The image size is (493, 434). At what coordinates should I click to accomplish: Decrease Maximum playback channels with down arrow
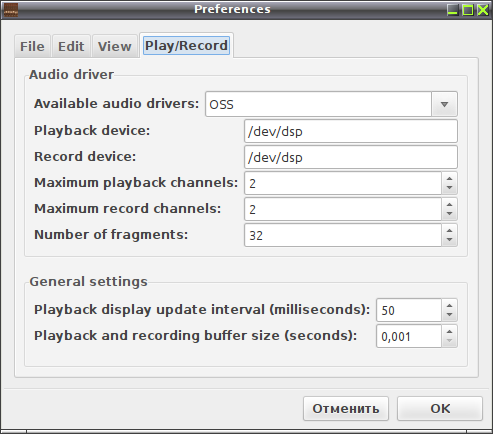pos(449,188)
